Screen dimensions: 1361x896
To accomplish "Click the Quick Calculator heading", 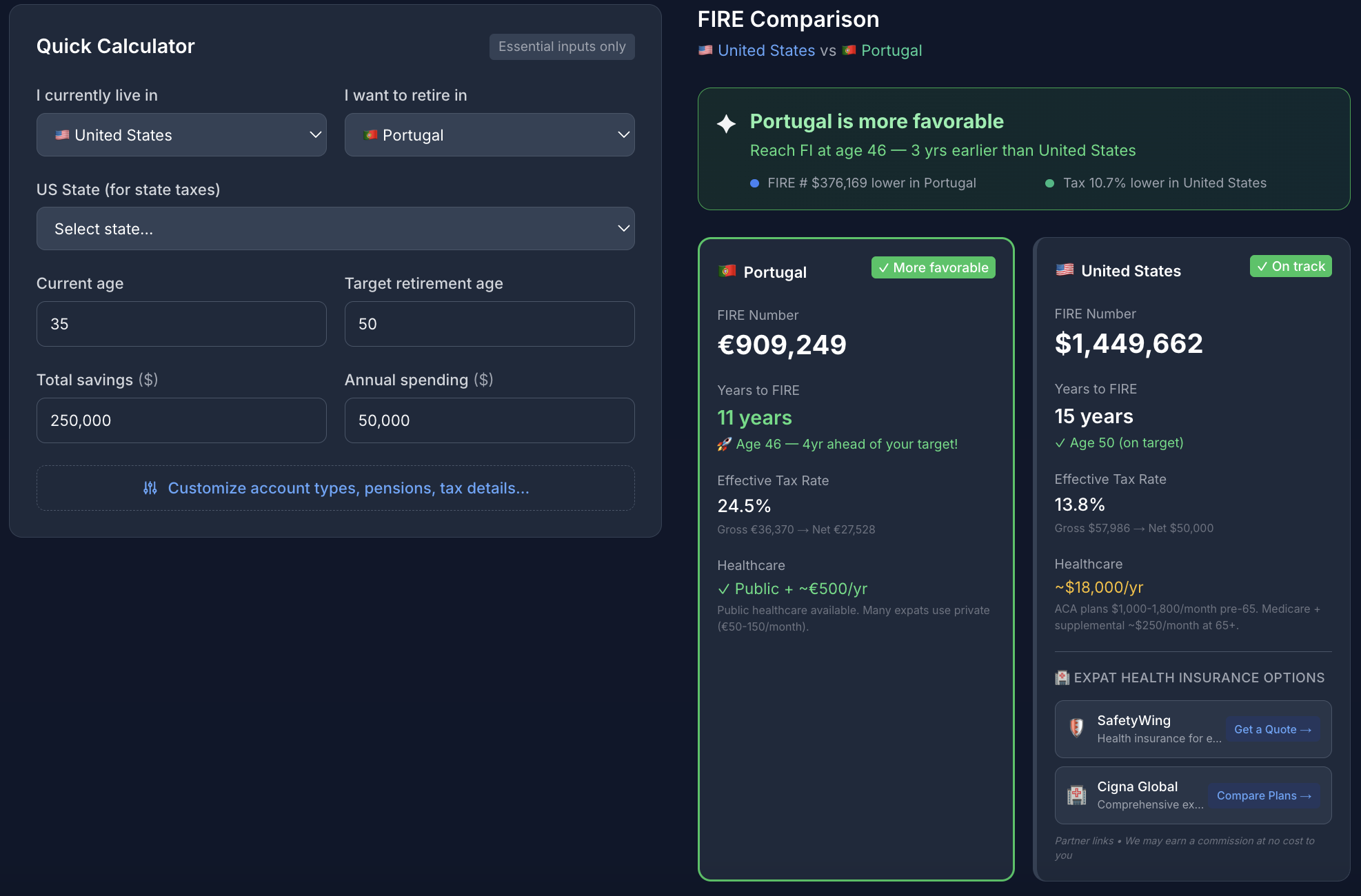I will pos(115,46).
